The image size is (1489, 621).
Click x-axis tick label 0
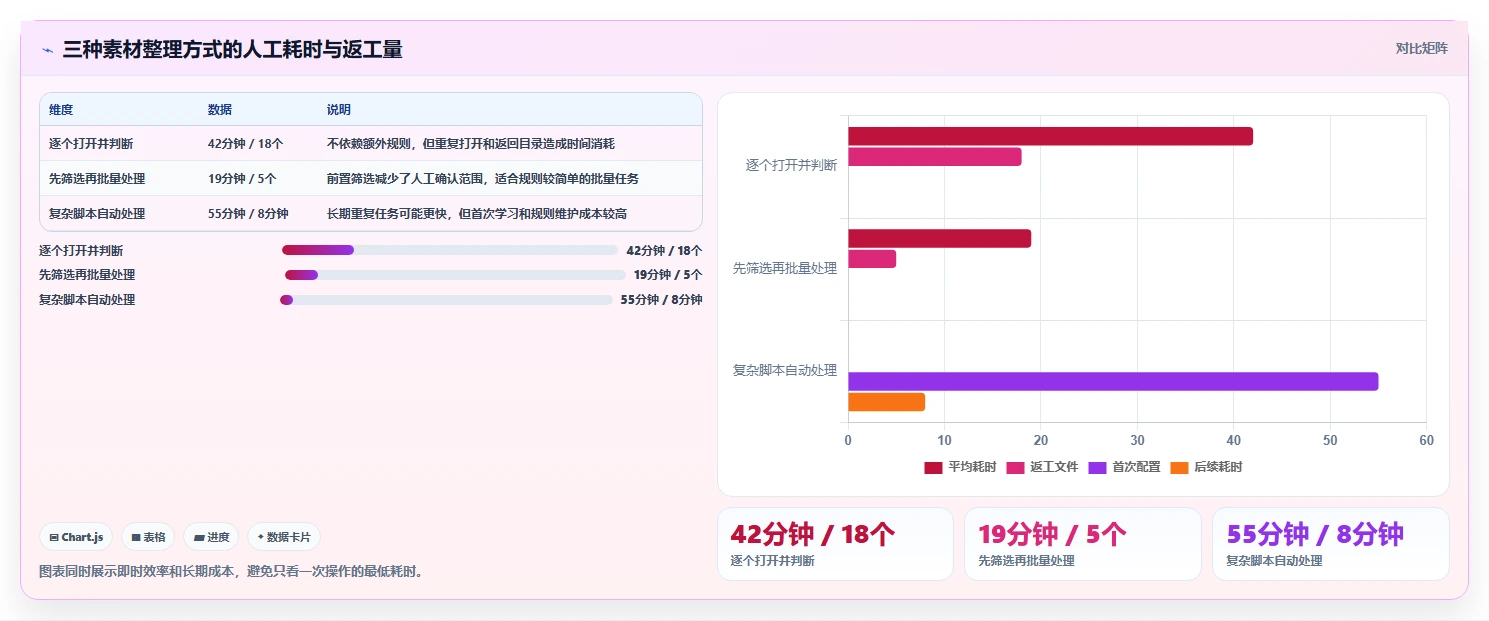point(848,441)
